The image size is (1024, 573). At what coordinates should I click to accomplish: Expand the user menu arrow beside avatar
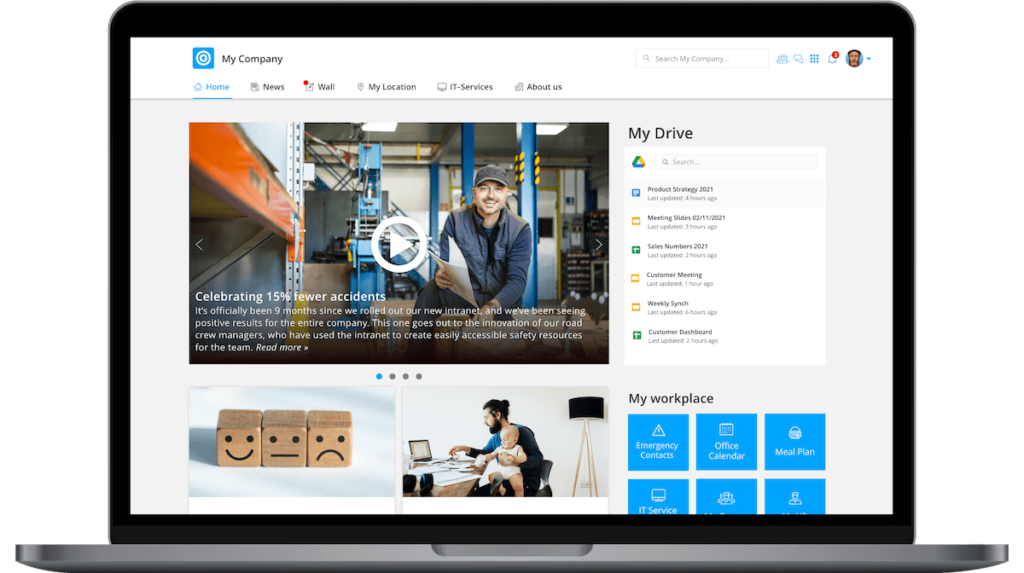(x=869, y=59)
